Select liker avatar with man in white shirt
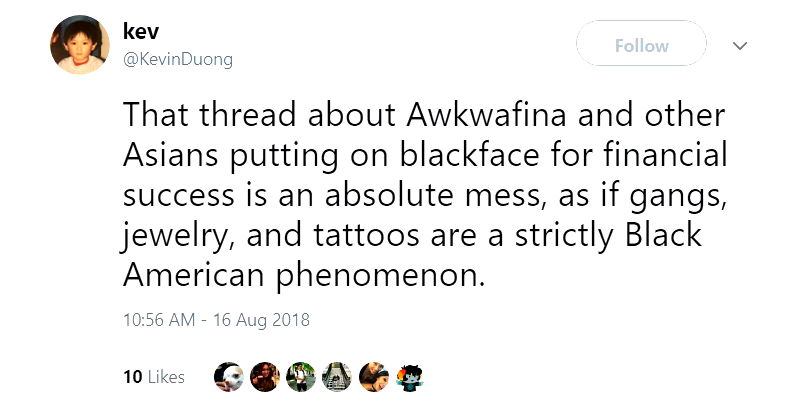Image resolution: width=800 pixels, height=410 pixels. coord(300,376)
